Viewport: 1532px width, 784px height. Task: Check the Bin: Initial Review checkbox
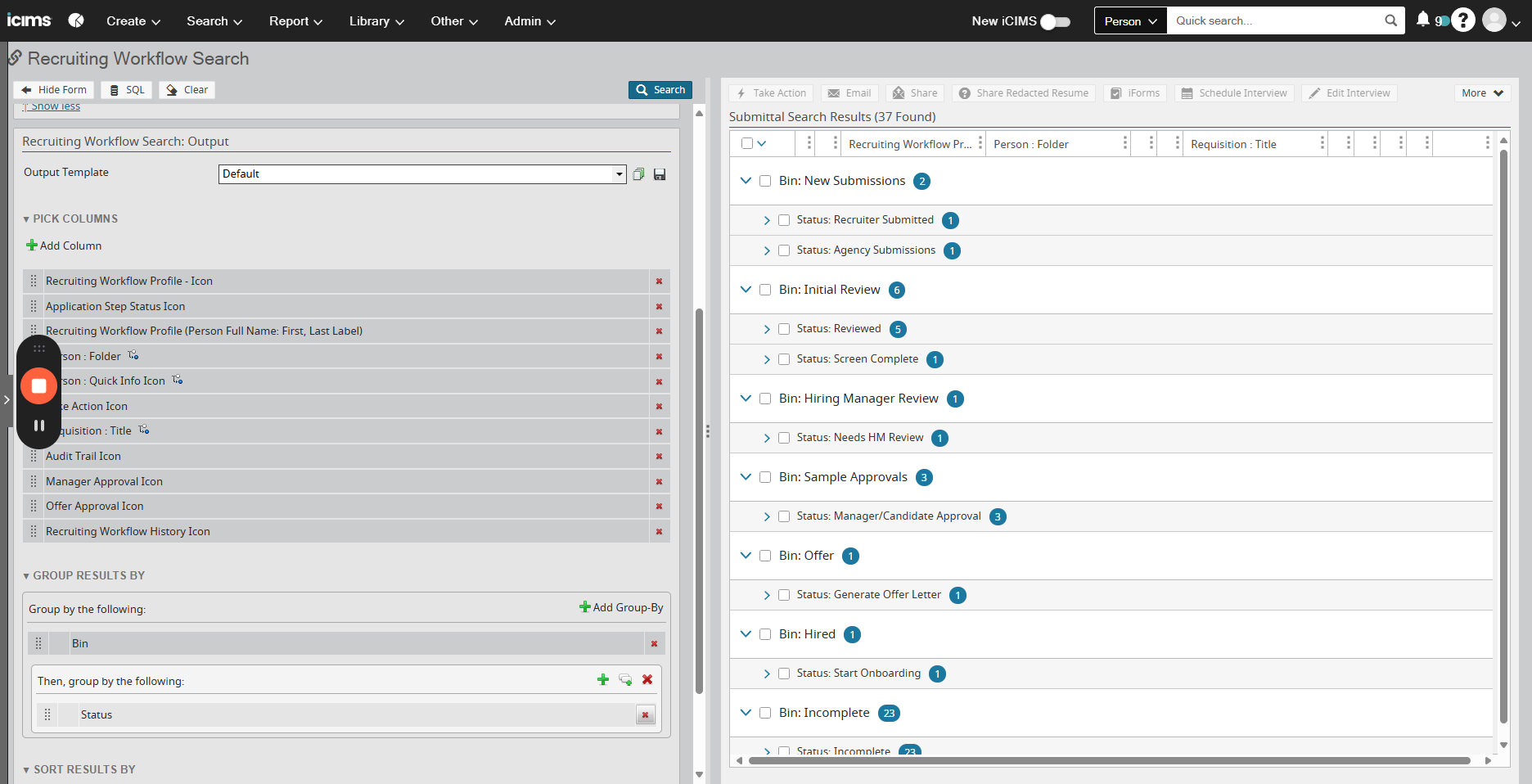click(x=765, y=290)
